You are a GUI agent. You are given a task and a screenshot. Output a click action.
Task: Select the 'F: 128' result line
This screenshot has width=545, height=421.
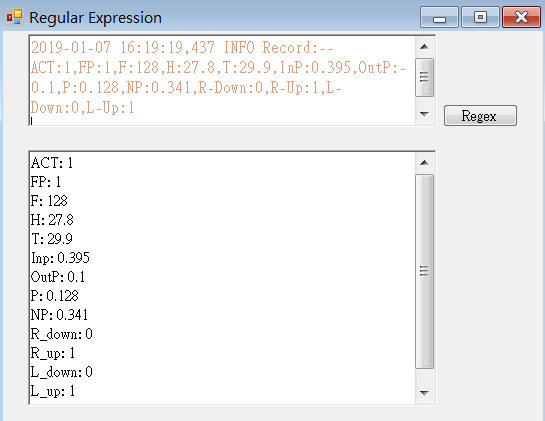[49, 201]
